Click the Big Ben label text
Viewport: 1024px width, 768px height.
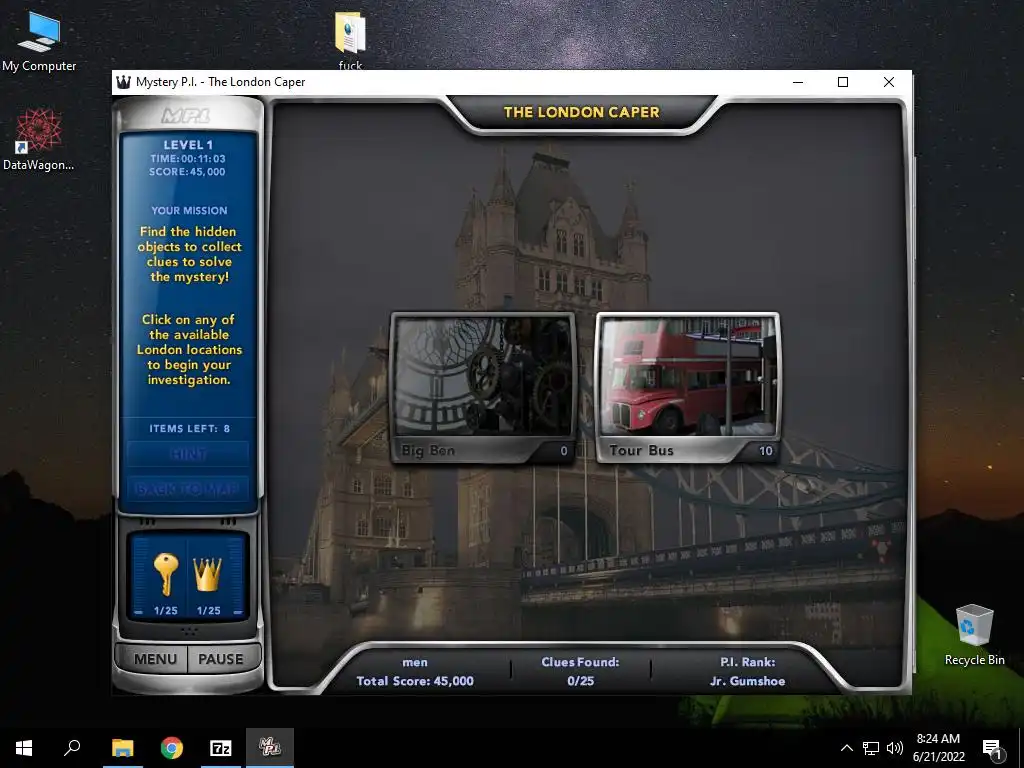coord(428,451)
